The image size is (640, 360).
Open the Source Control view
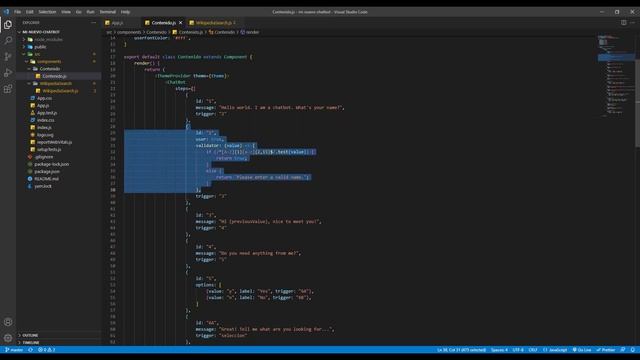[x=8, y=57]
